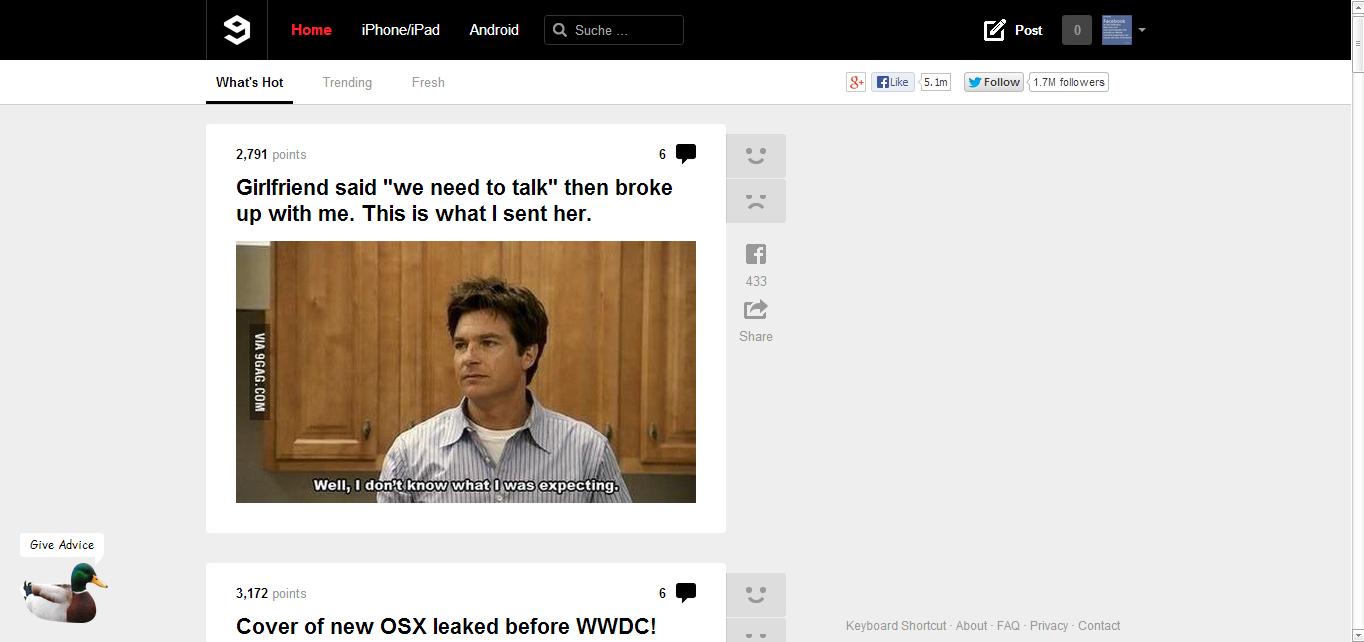This screenshot has height=642, width=1364.
Task: Downvote the girlfriend breakup post with frown
Action: point(756,201)
